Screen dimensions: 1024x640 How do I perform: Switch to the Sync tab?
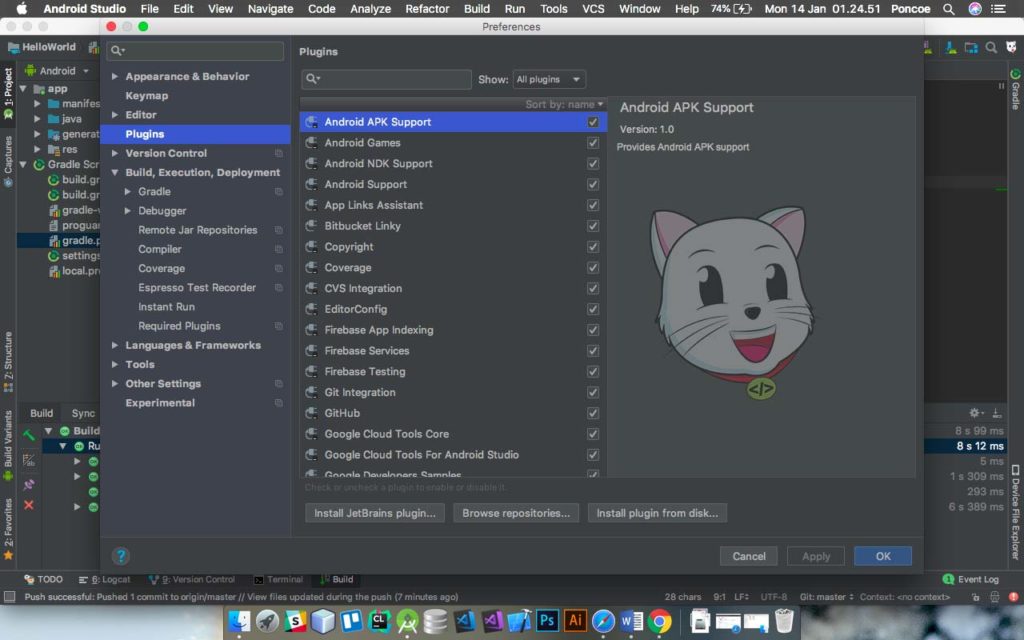[83, 413]
